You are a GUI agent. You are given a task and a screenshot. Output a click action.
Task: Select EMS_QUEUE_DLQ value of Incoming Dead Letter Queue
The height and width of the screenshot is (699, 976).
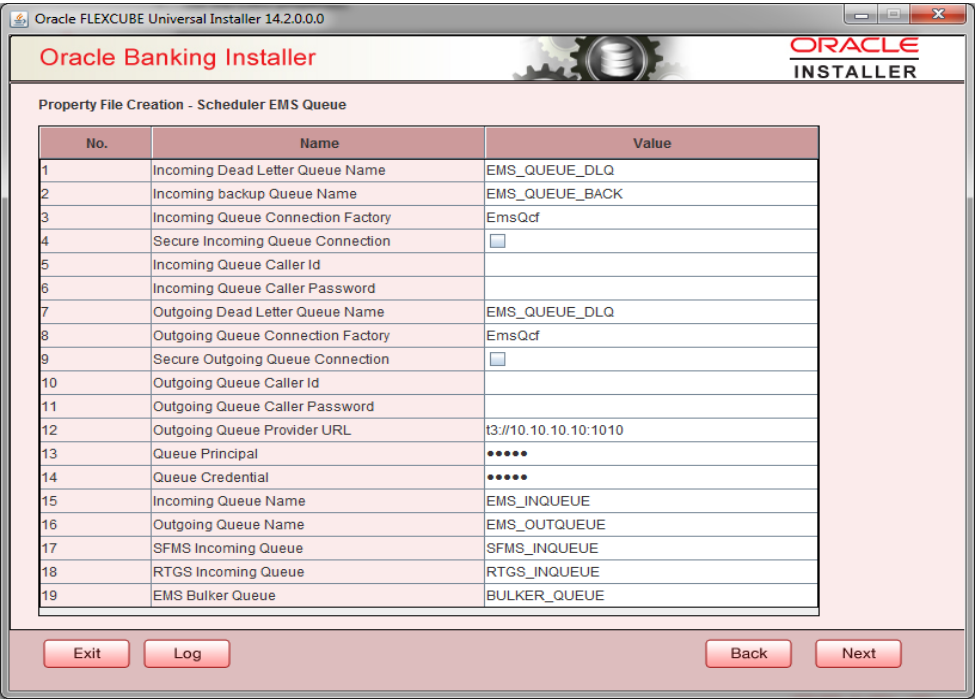coord(651,170)
